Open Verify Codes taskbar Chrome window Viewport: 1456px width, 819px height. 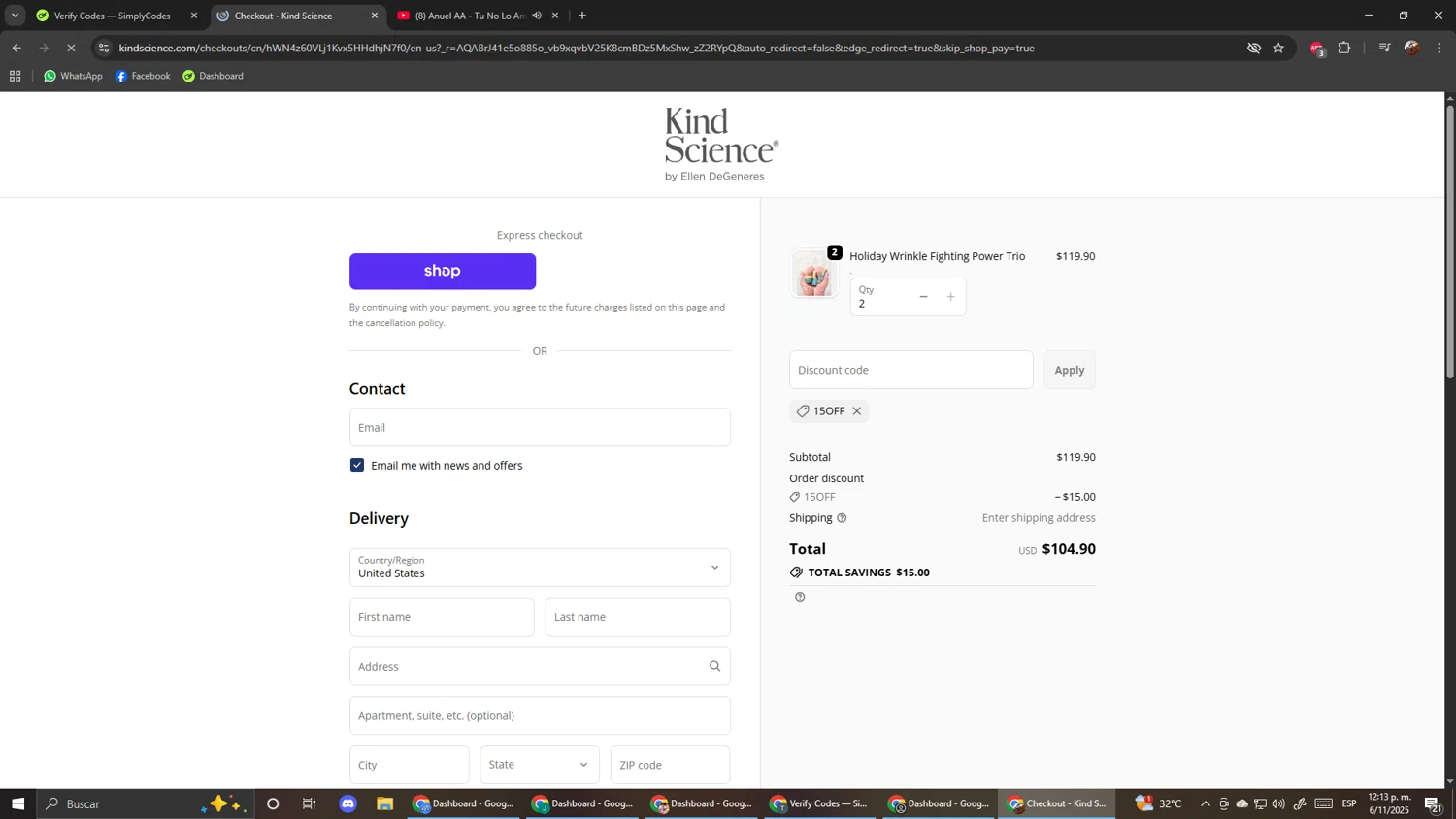click(820, 803)
